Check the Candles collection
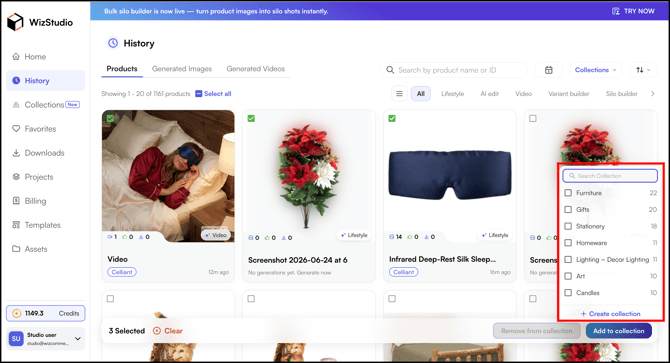 pyautogui.click(x=568, y=293)
